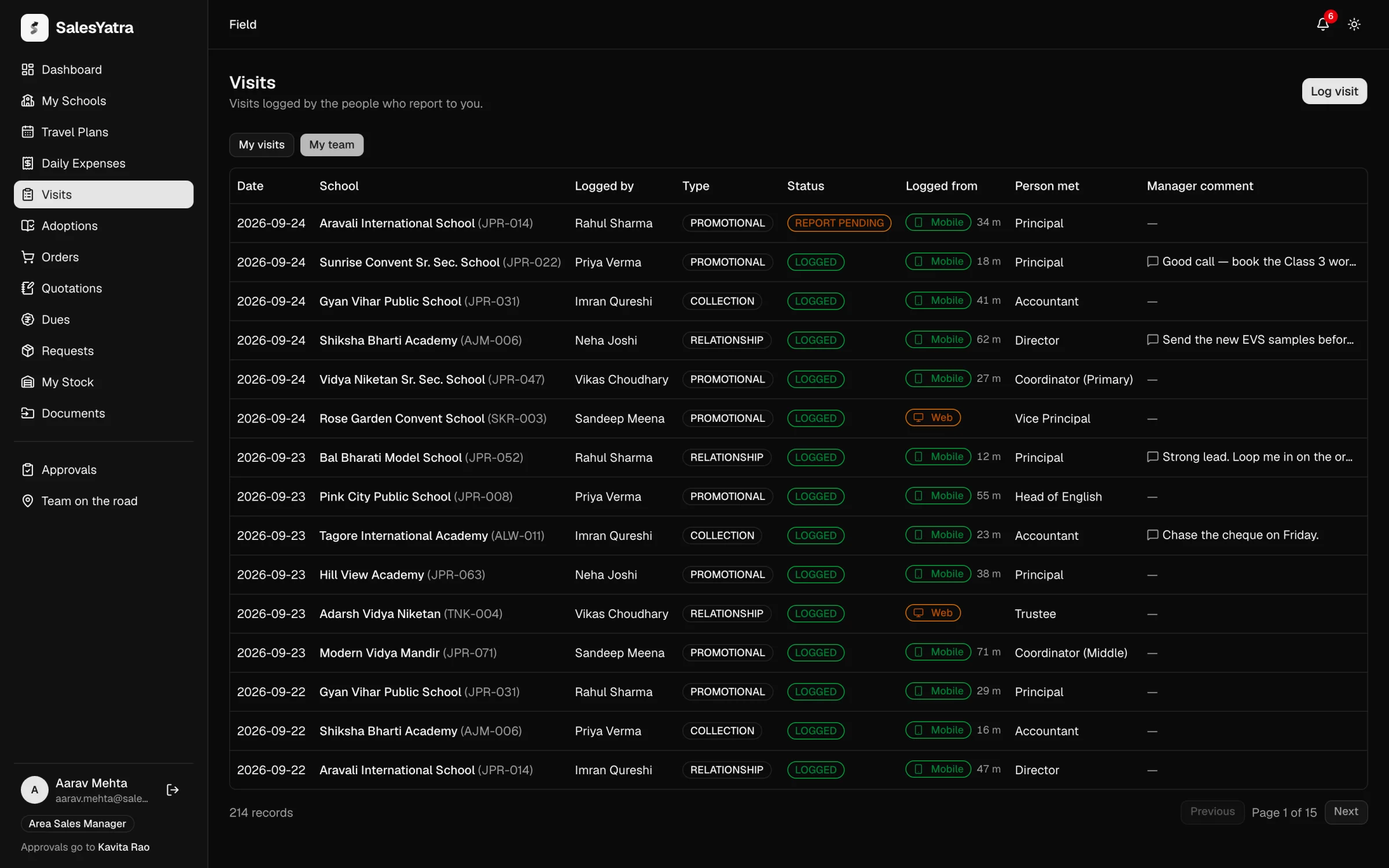Go to Next page of records

click(1346, 812)
